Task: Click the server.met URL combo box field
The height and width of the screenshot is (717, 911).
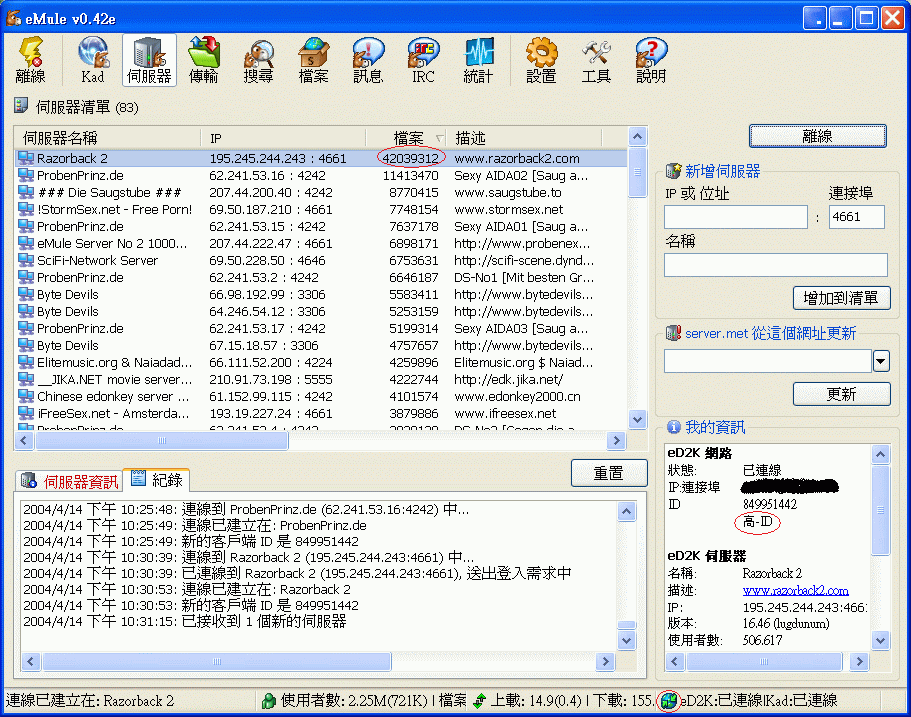Action: pos(768,361)
